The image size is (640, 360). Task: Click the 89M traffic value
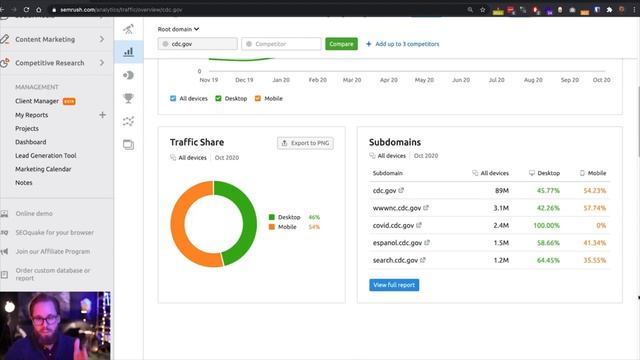coord(502,191)
